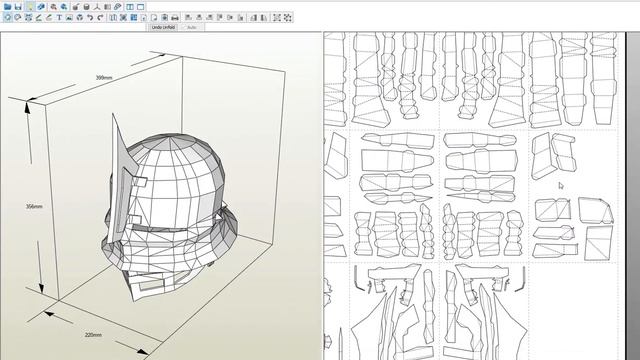Screen dimensions: 640x360
Task: Click the image insert picture icon
Action: coord(69,18)
